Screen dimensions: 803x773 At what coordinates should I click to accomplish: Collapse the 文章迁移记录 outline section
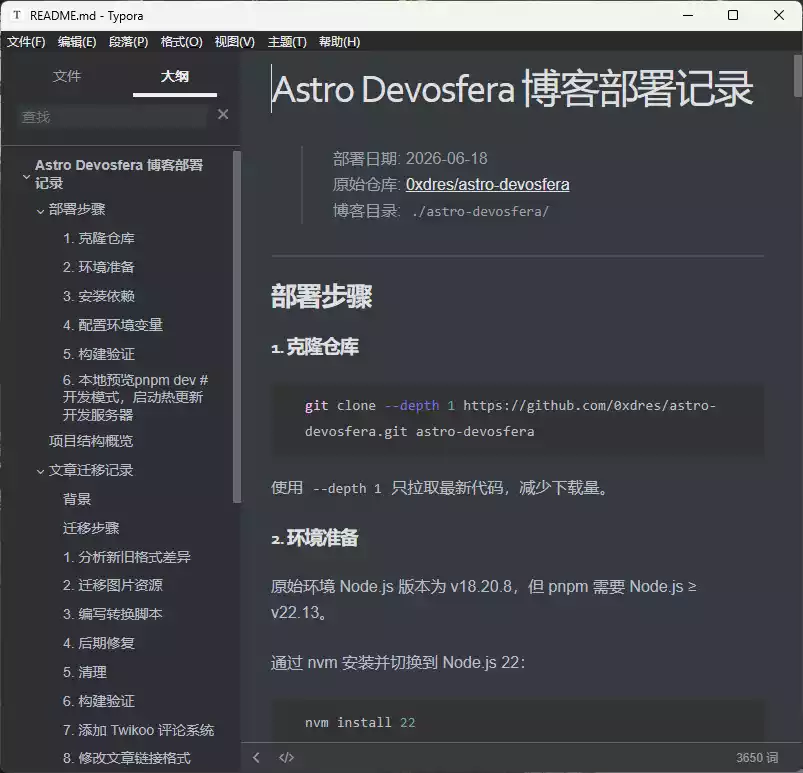point(40,471)
